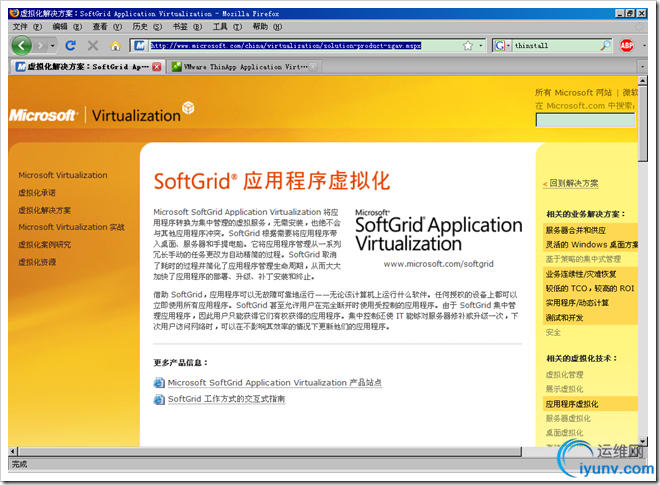The image size is (660, 485).
Task: Click the Forward navigation arrow
Action: (40, 45)
